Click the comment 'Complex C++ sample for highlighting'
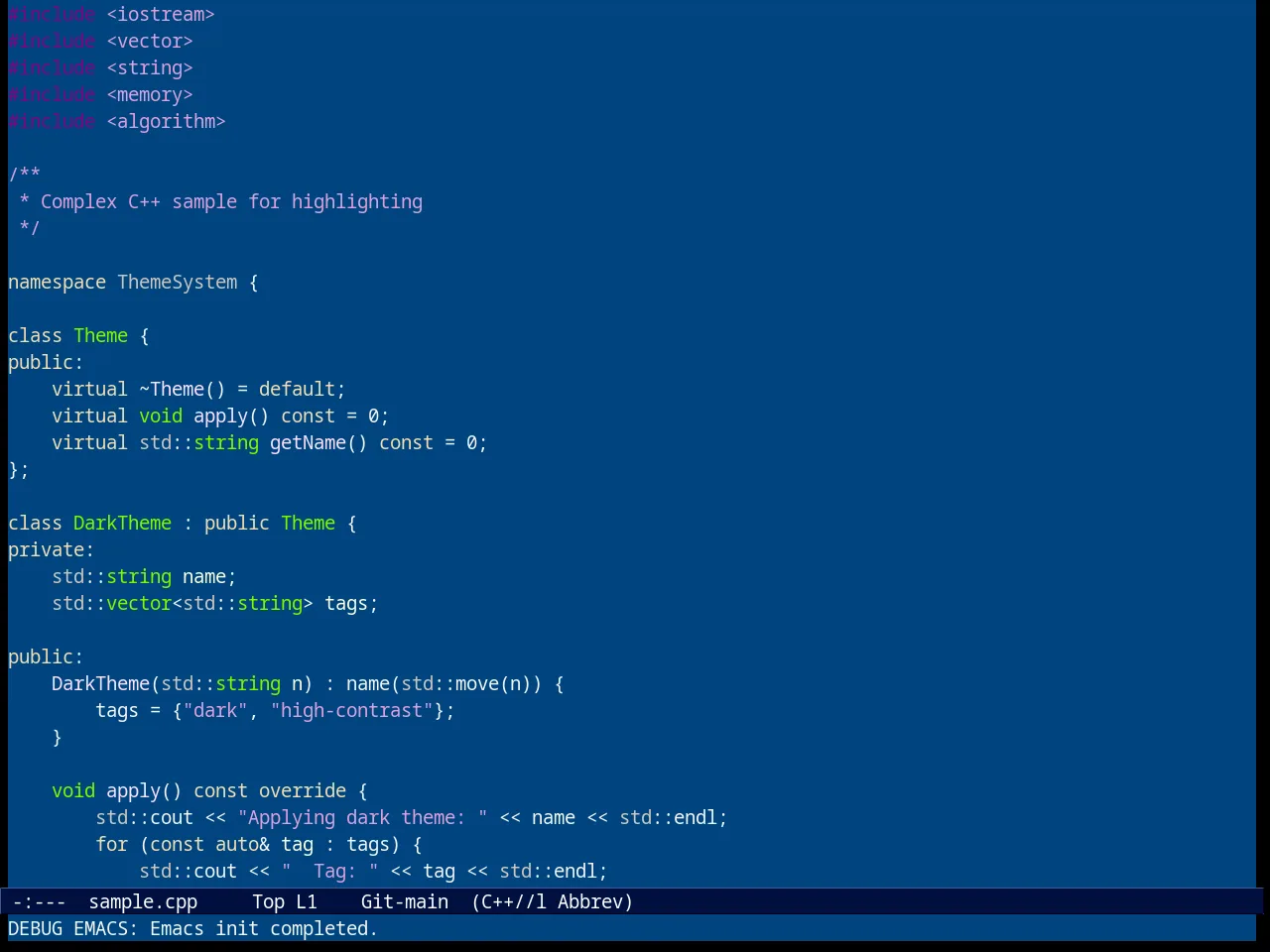Screen dimensions: 1270x952 tap(231, 201)
